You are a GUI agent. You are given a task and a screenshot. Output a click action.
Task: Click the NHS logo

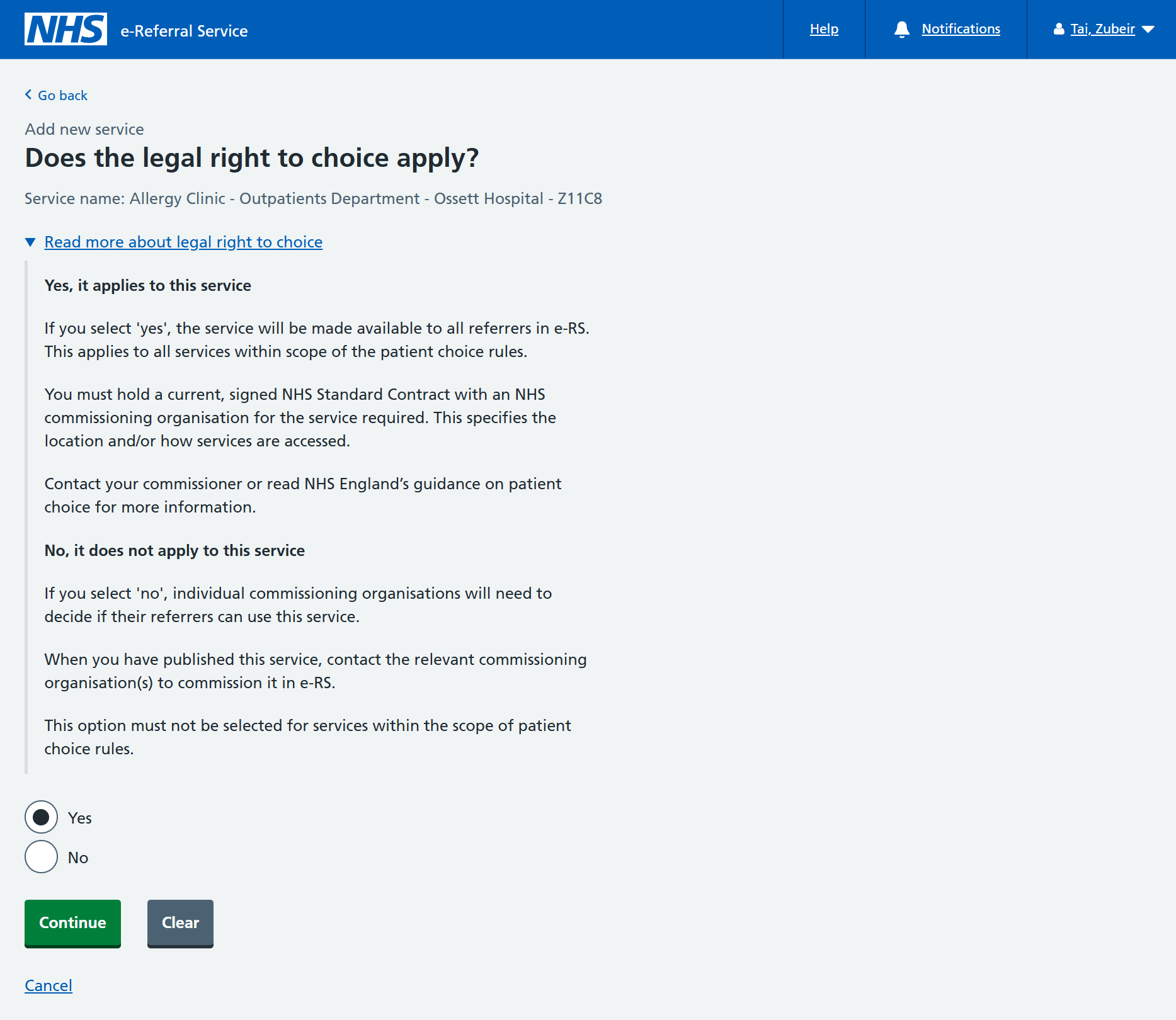[x=66, y=29]
